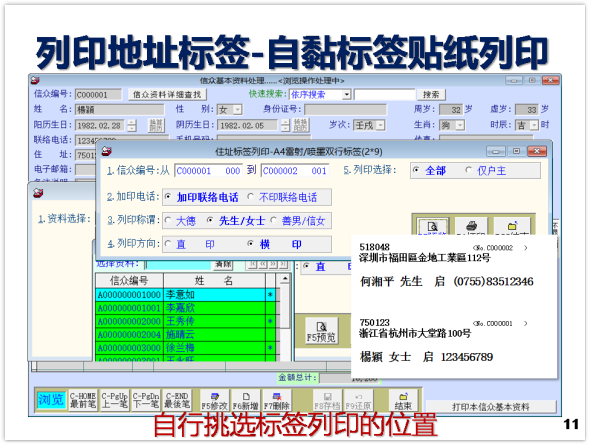Select the 全部 print option

click(430, 171)
